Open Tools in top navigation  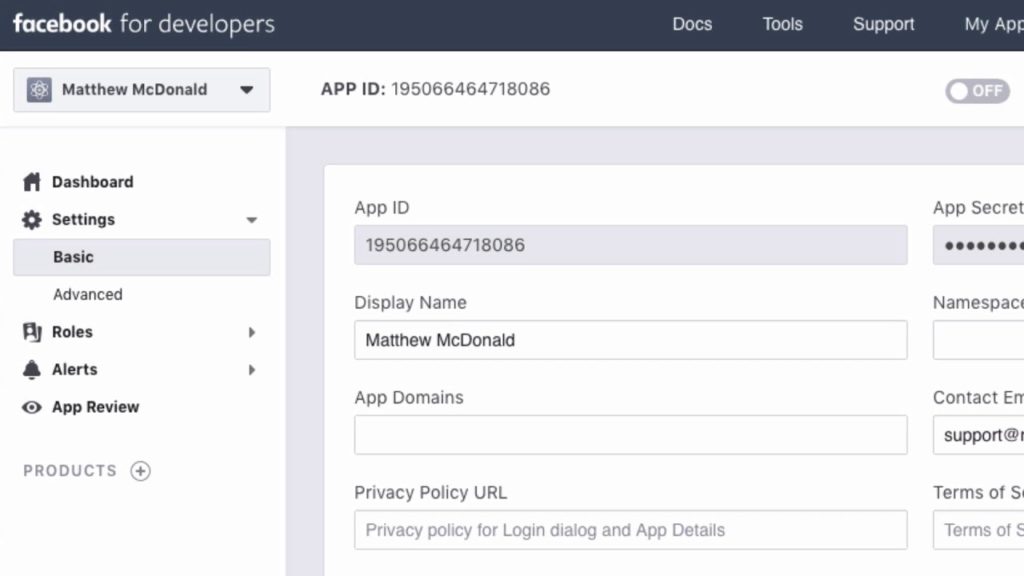click(782, 24)
